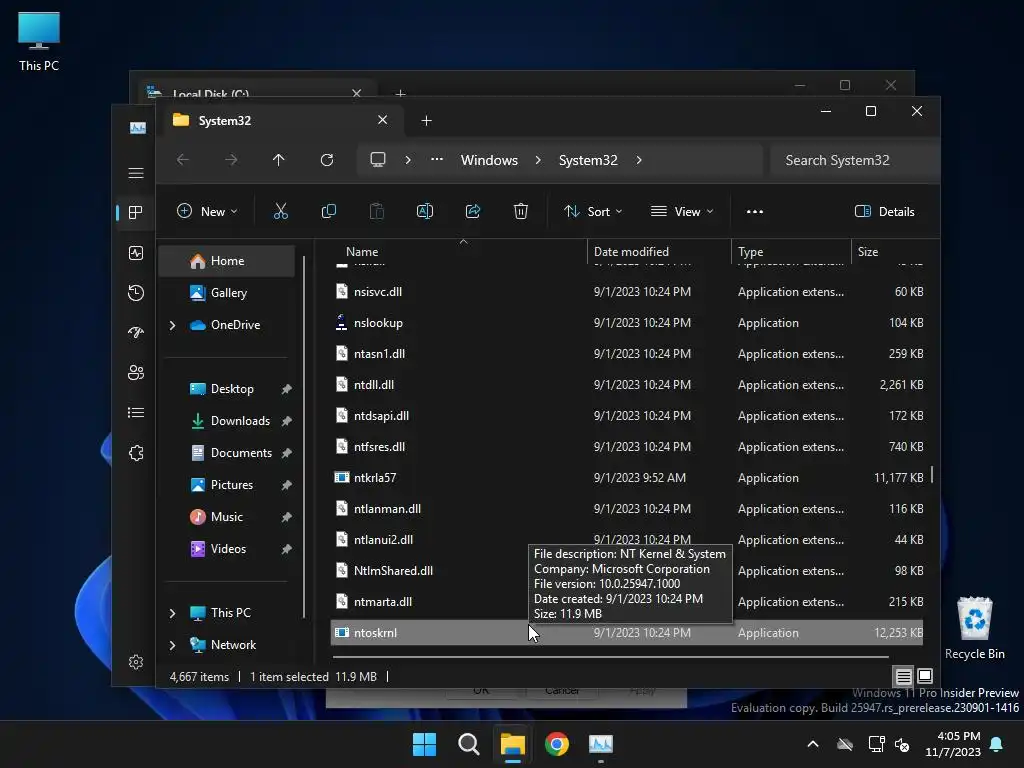Image resolution: width=1024 pixels, height=768 pixels.
Task: Switch to large thumbnails view icon in status bar
Action: pos(925,676)
